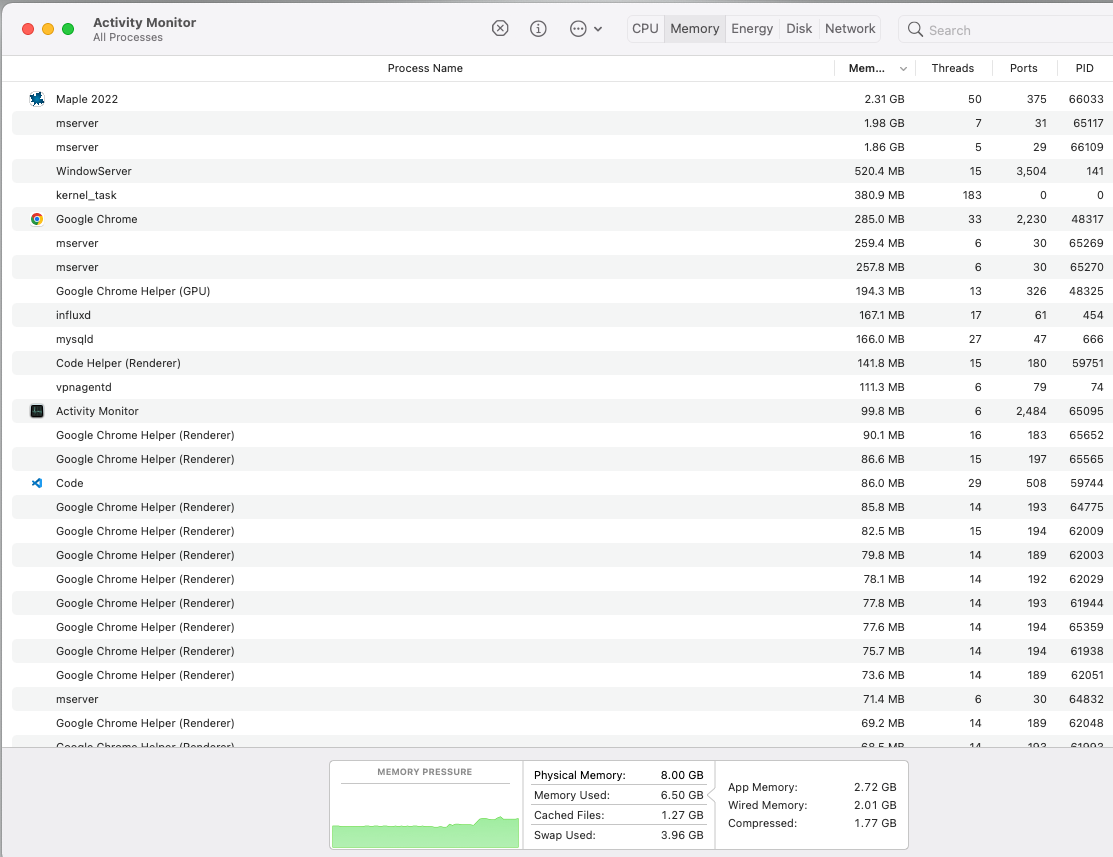Sort by Memory column header
The image size is (1113, 857).
click(x=867, y=68)
